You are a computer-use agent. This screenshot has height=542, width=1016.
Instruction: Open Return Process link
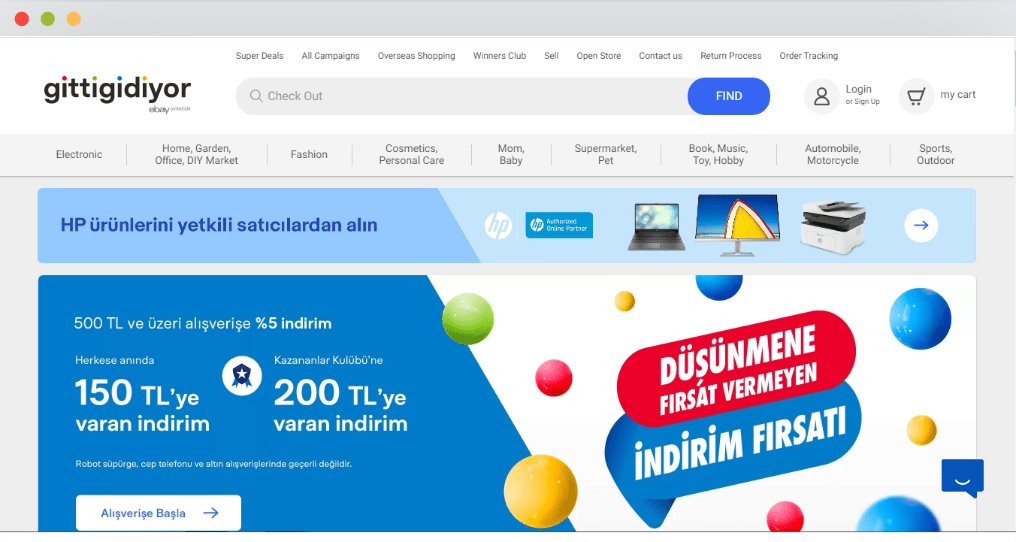point(731,56)
